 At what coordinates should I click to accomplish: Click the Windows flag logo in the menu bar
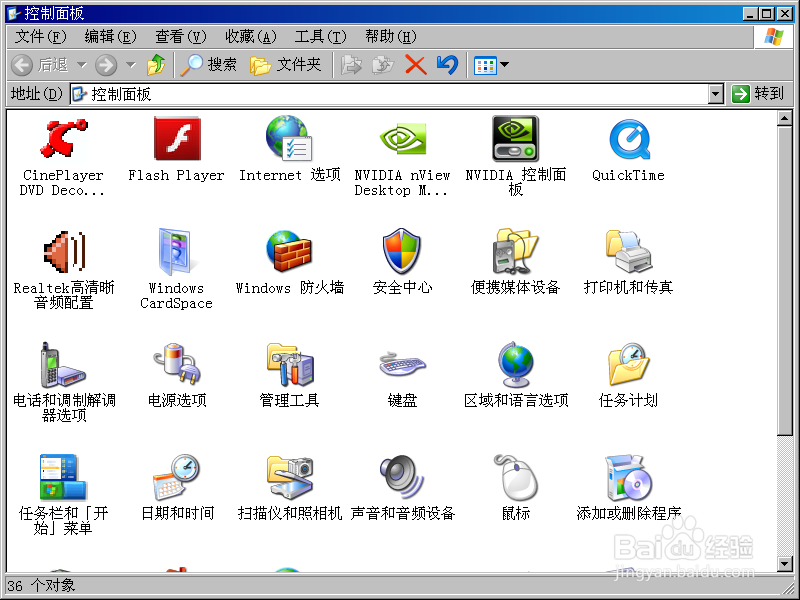tap(773, 37)
